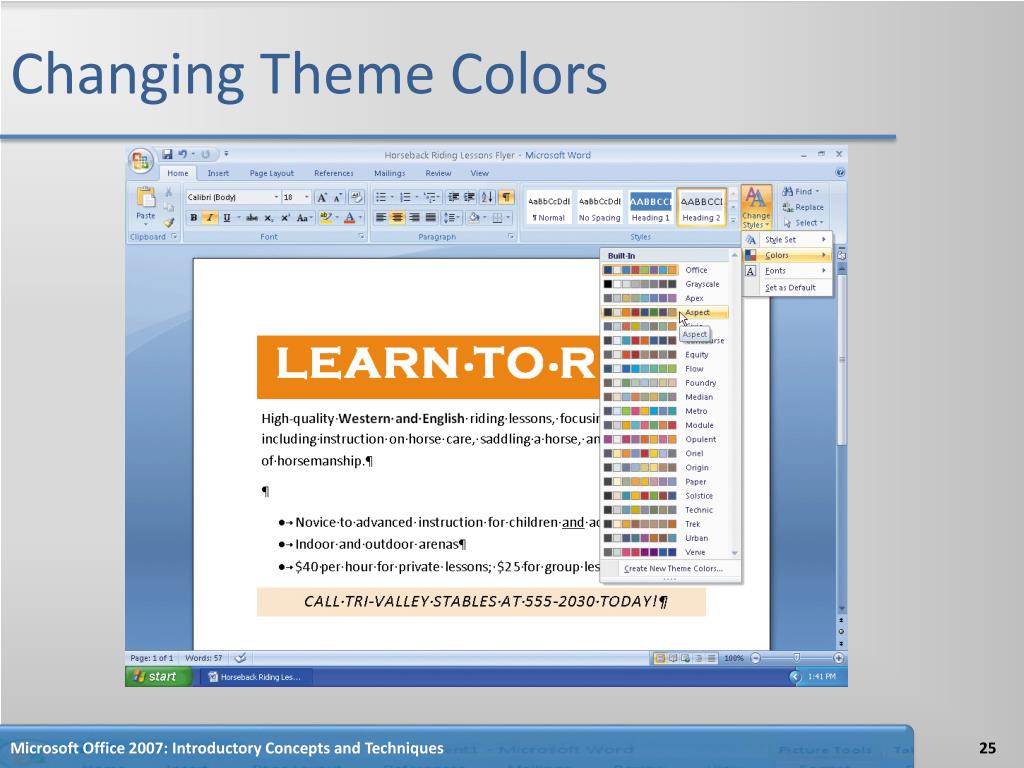This screenshot has height=768, width=1024.
Task: Click the Save icon in Quick Access Toolbar
Action: coord(167,154)
